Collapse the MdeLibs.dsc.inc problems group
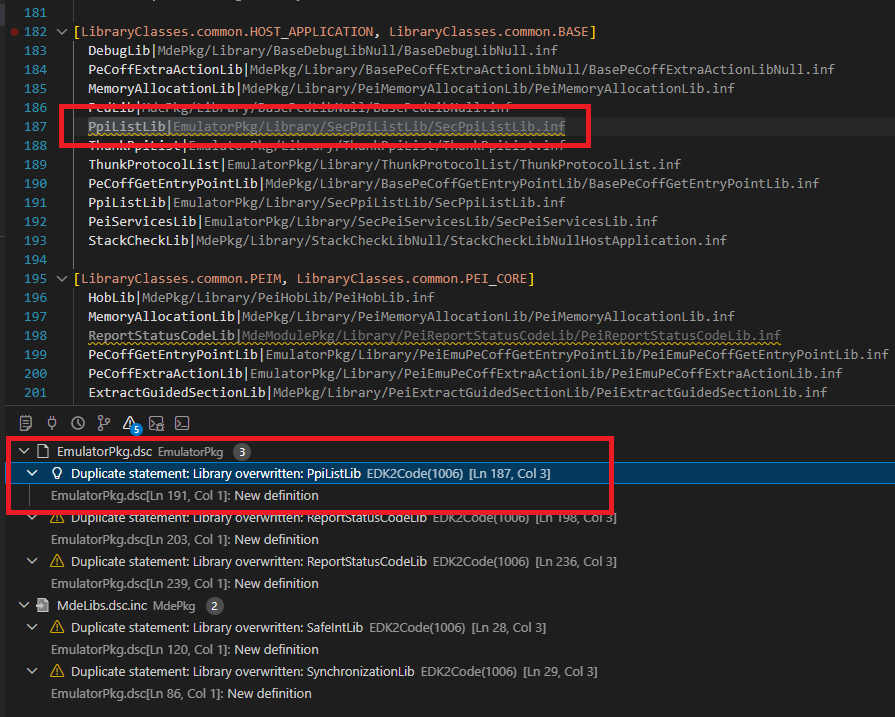This screenshot has width=895, height=717. pos(24,605)
